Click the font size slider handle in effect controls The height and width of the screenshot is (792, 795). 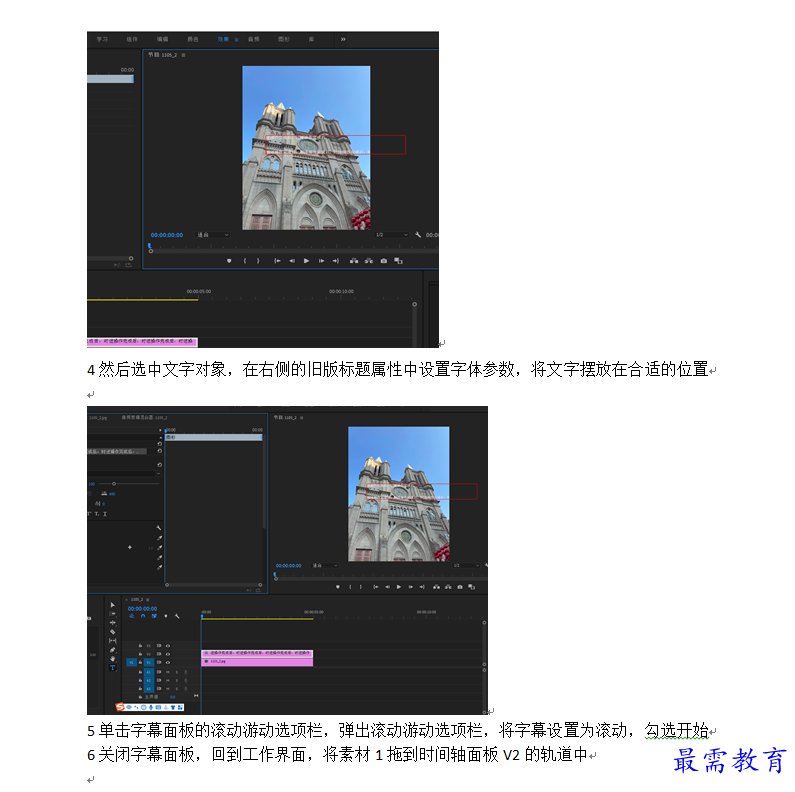coord(114,484)
